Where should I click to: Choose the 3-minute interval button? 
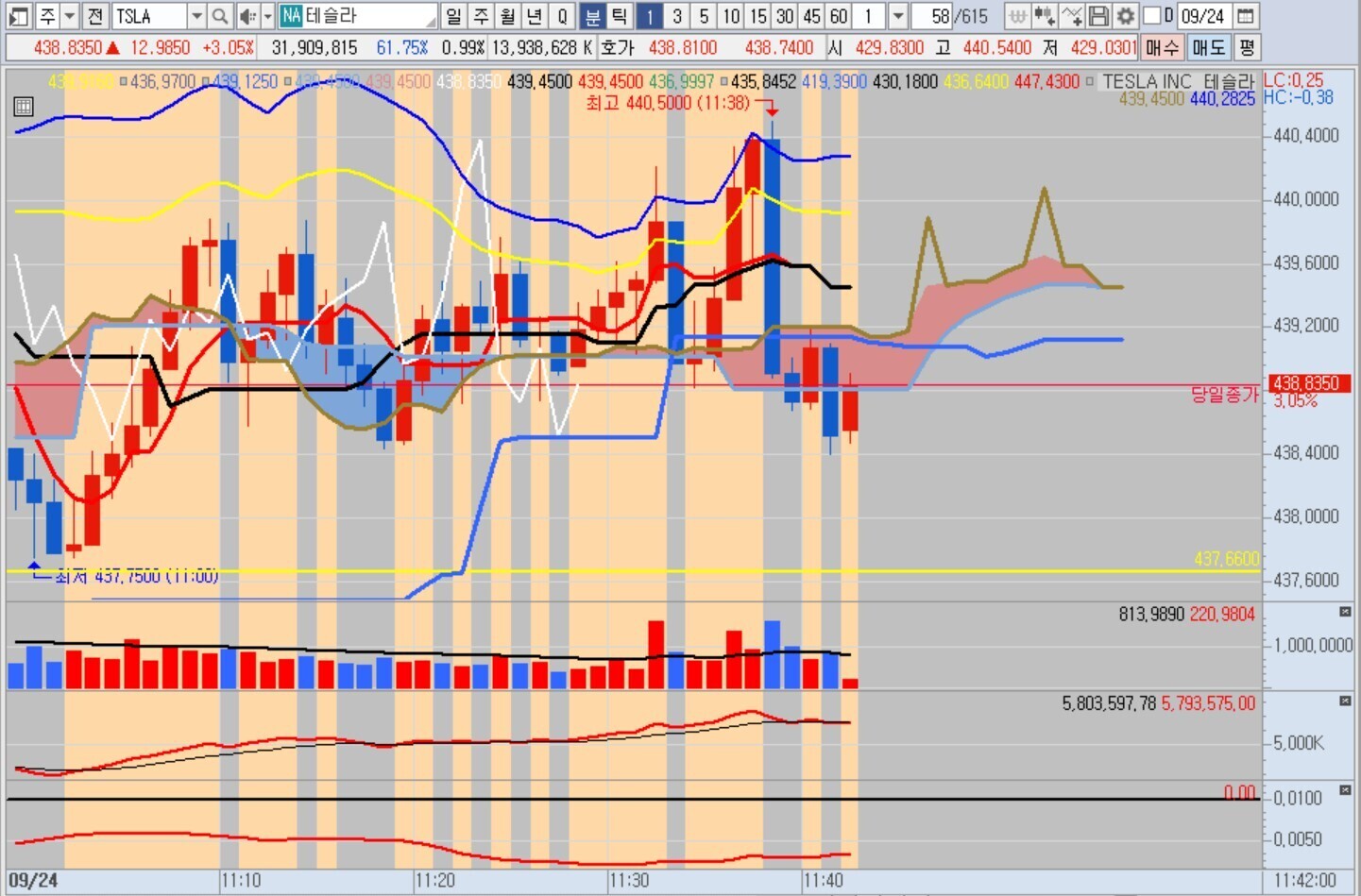click(677, 16)
